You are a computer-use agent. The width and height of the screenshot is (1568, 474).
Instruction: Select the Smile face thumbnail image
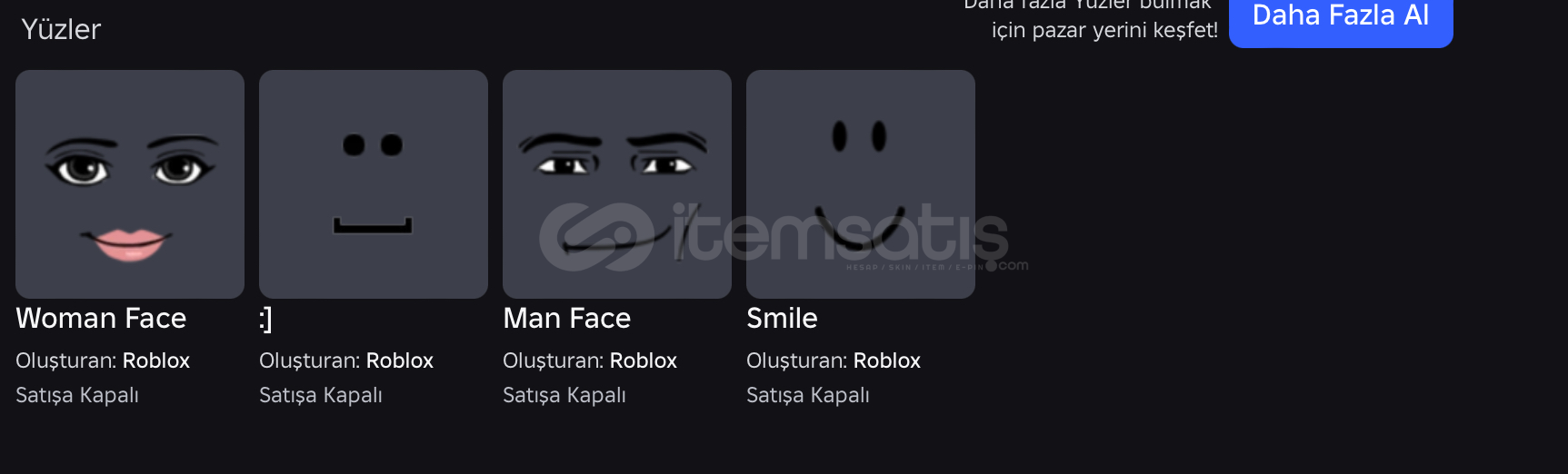[861, 184]
